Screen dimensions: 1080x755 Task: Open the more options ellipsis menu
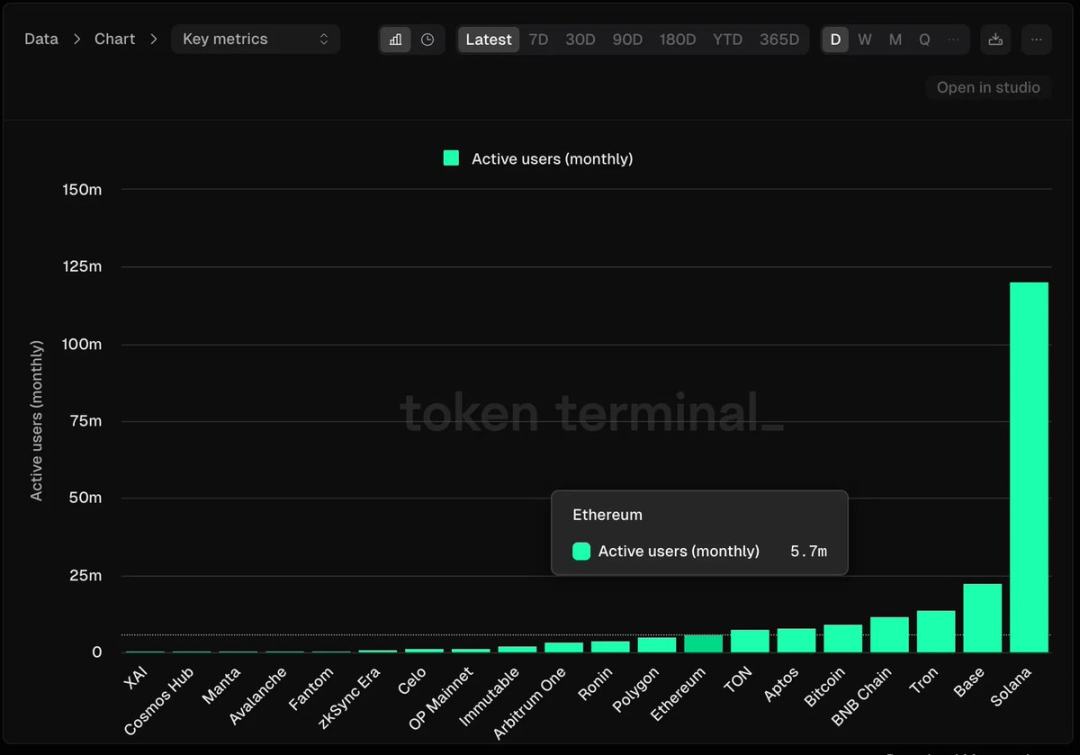tap(1037, 39)
